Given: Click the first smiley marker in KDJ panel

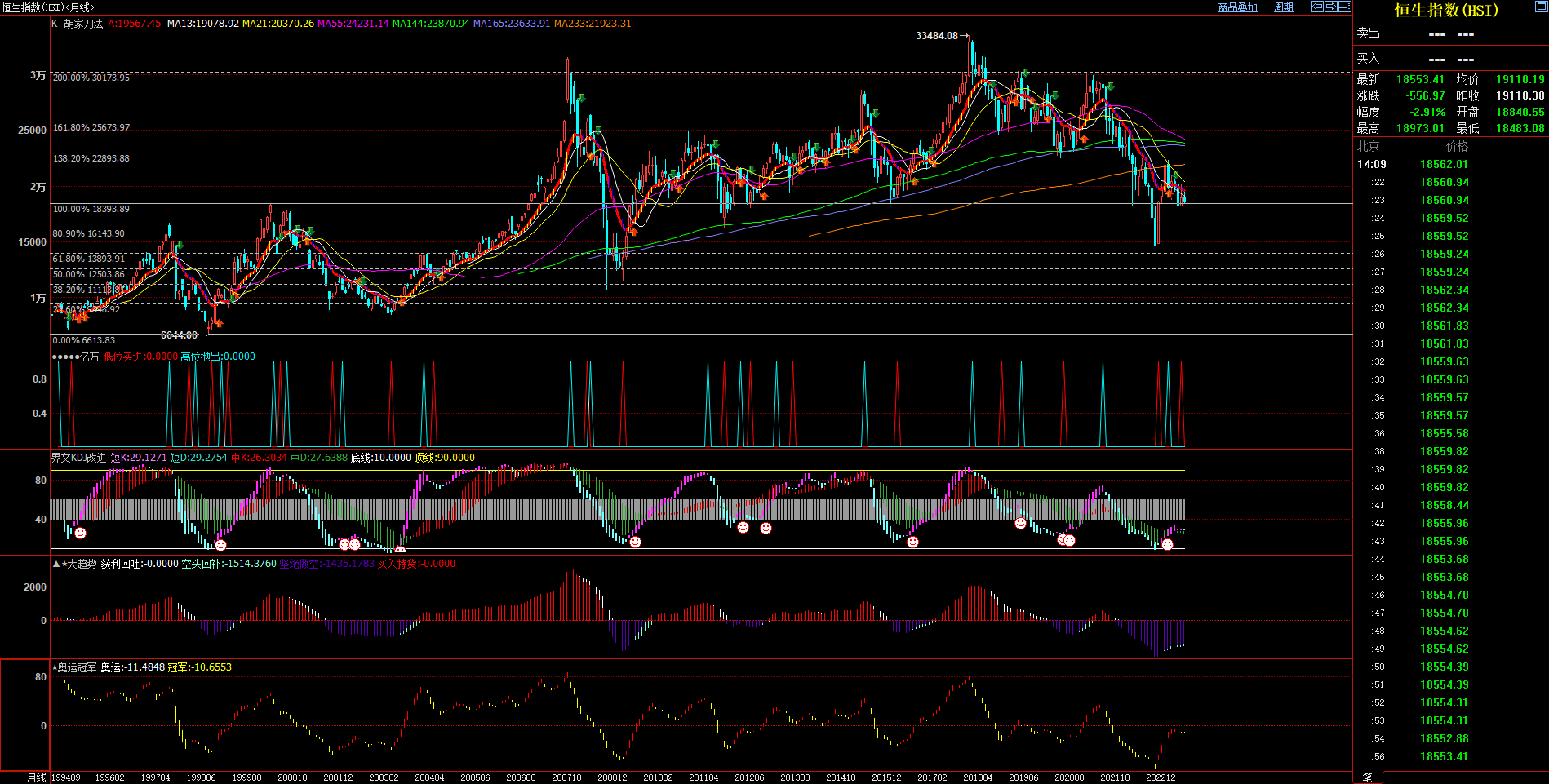Looking at the screenshot, I should [x=80, y=533].
